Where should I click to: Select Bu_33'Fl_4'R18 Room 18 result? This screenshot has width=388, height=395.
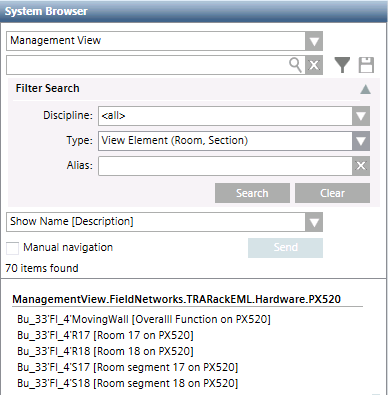105,351
